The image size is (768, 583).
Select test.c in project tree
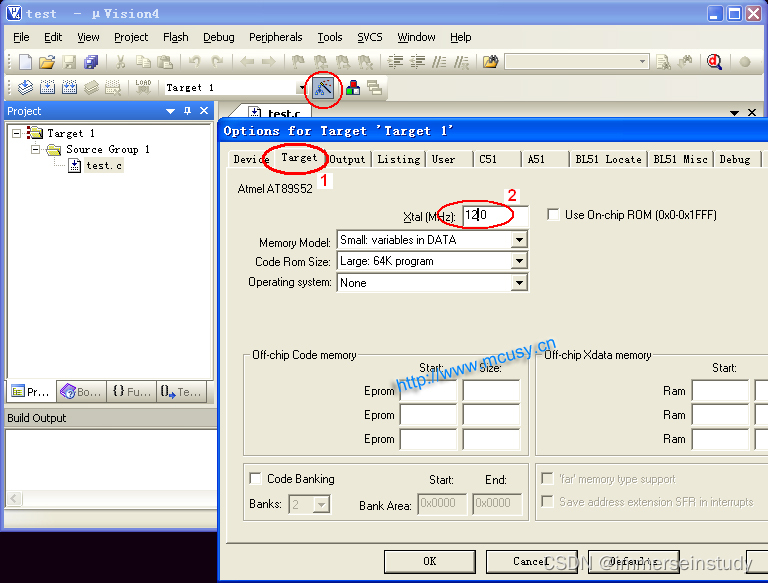click(x=104, y=166)
